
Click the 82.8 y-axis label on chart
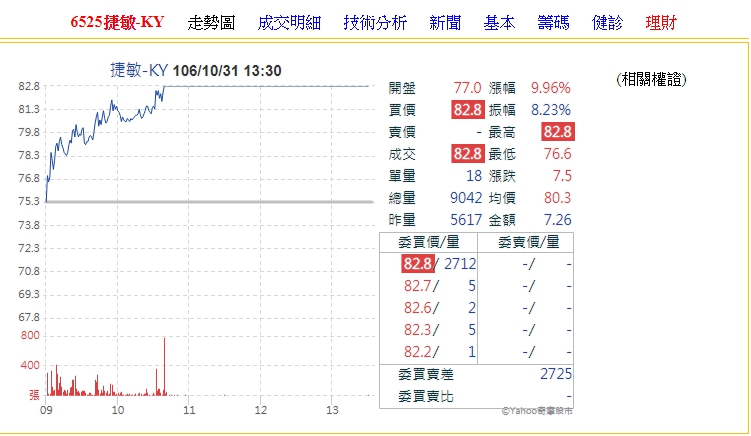[x=29, y=86]
